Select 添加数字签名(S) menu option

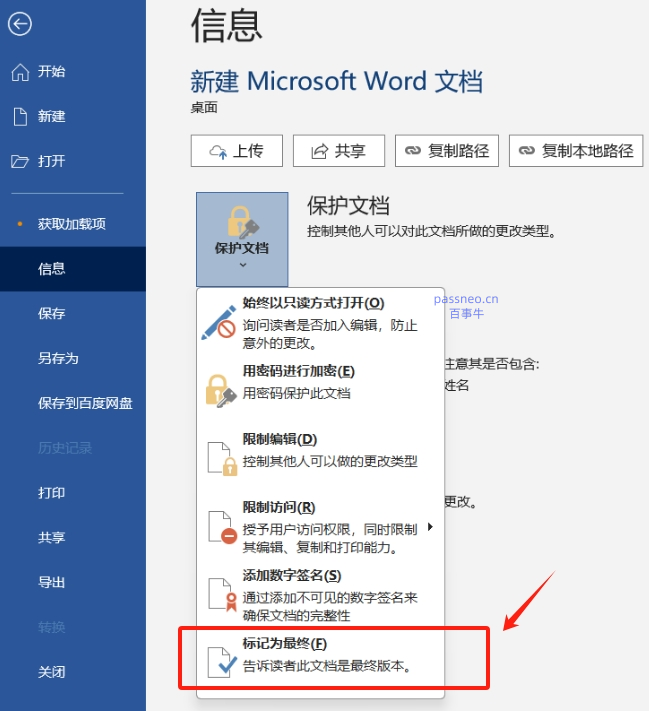click(320, 595)
